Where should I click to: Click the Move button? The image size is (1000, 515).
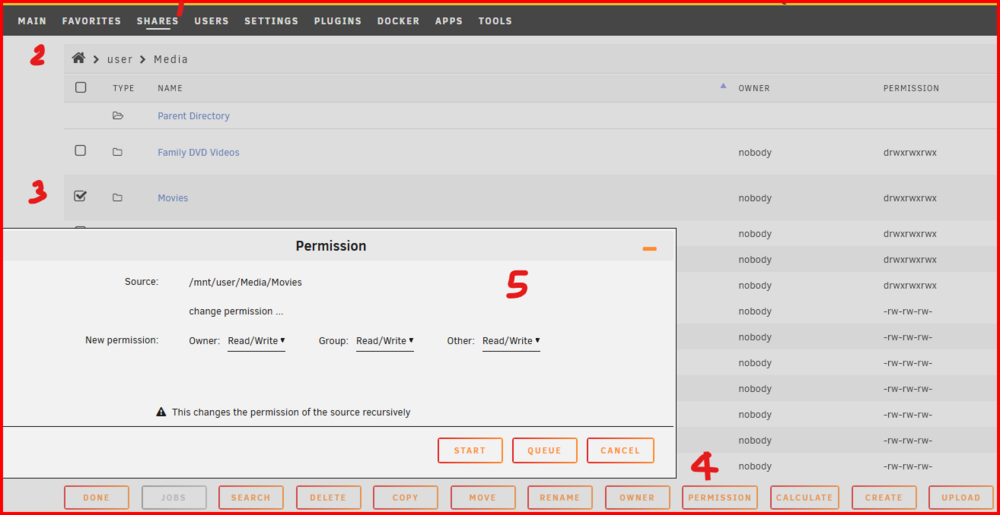coord(483,497)
